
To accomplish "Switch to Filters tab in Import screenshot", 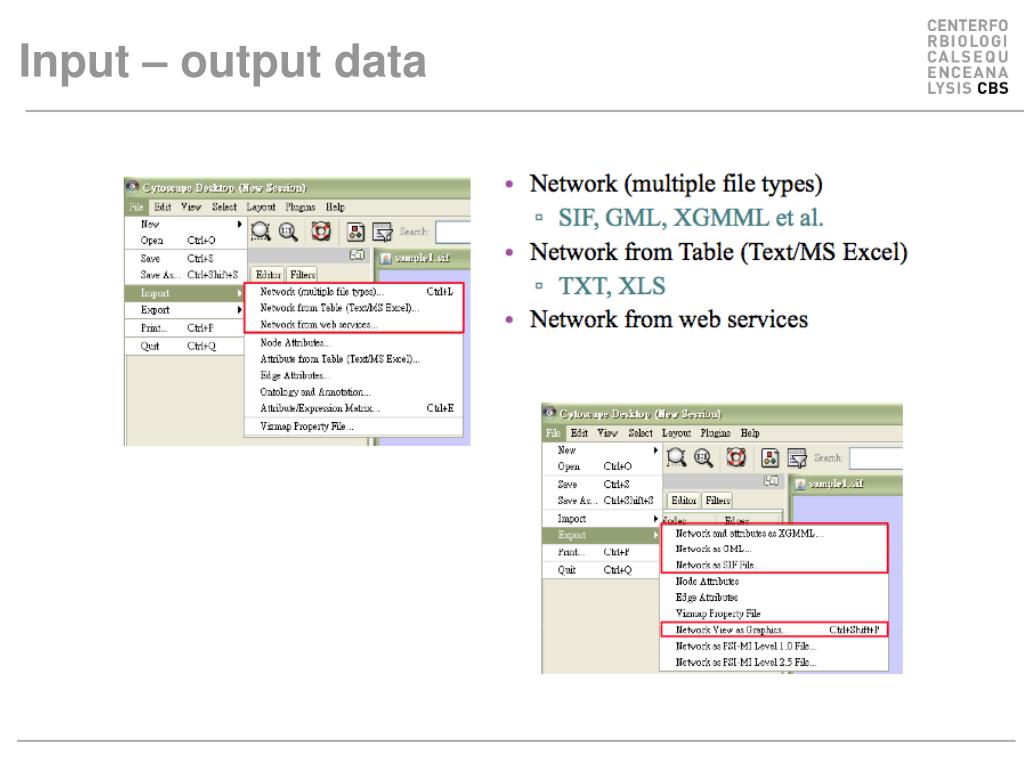I will (x=302, y=275).
